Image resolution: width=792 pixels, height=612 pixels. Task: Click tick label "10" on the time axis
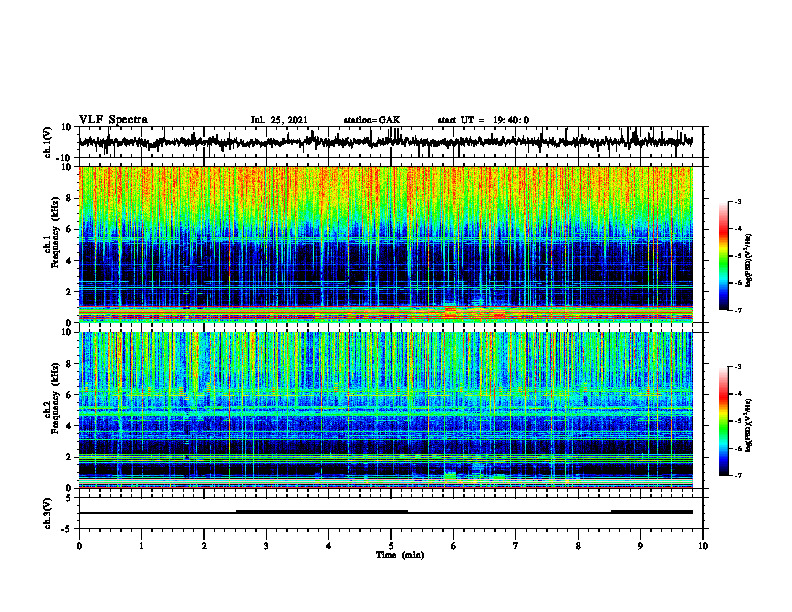tap(703, 546)
